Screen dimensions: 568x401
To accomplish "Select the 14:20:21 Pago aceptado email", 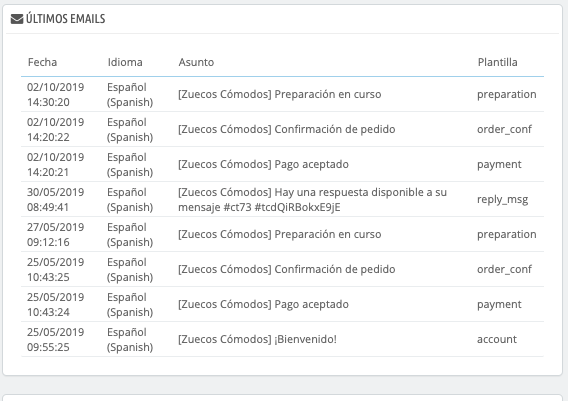I will pos(282,164).
